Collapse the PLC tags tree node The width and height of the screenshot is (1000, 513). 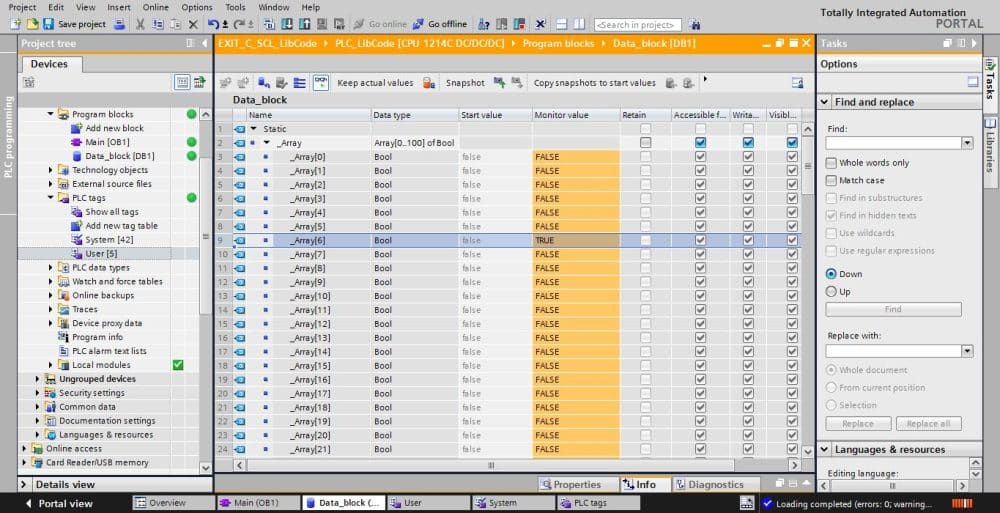click(x=50, y=198)
